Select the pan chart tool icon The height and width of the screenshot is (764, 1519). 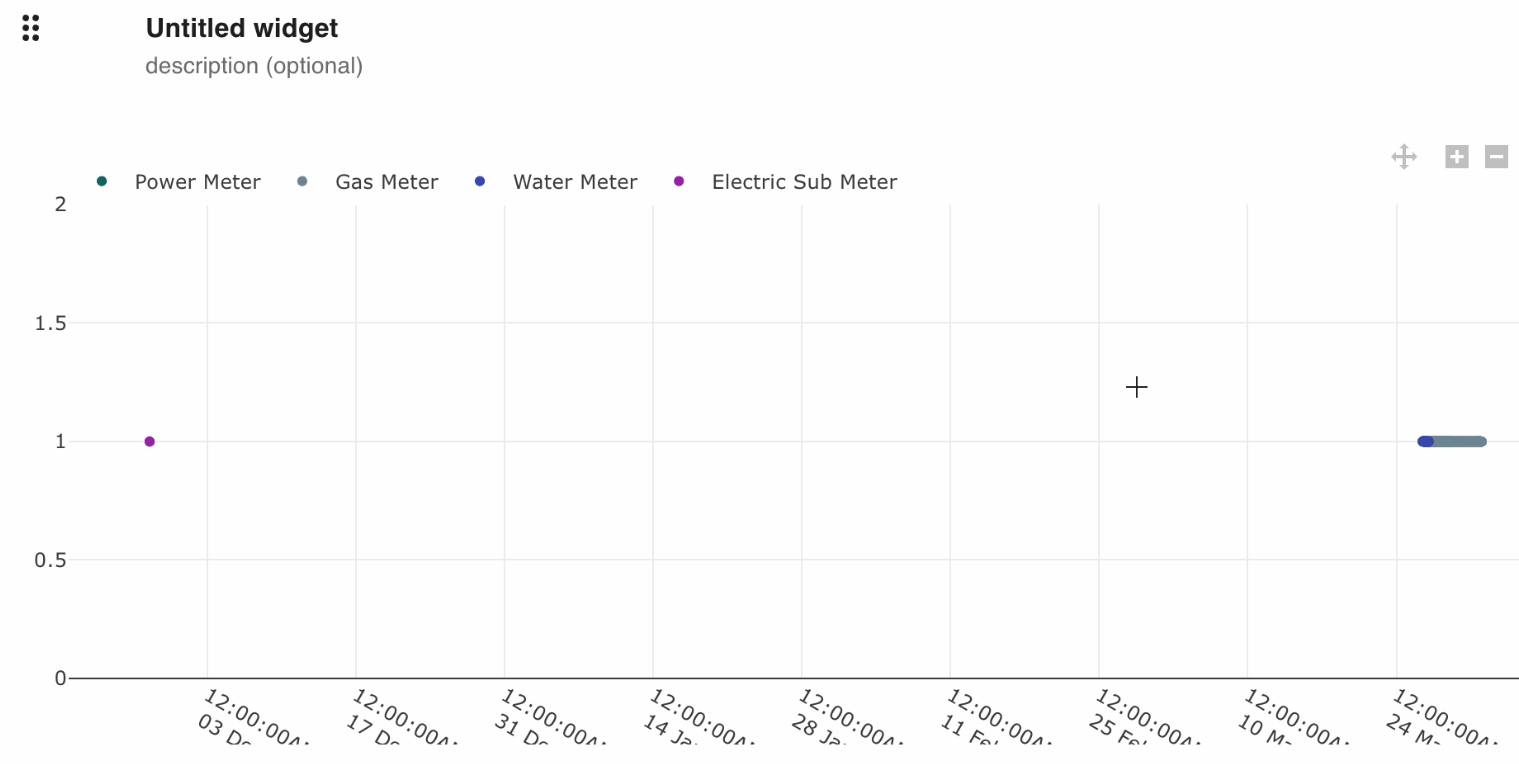click(x=1404, y=157)
